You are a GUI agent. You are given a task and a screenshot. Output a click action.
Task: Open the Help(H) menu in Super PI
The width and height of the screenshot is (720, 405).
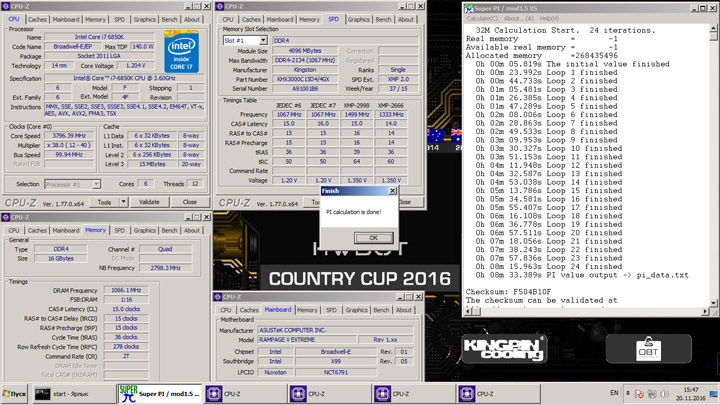coord(549,18)
